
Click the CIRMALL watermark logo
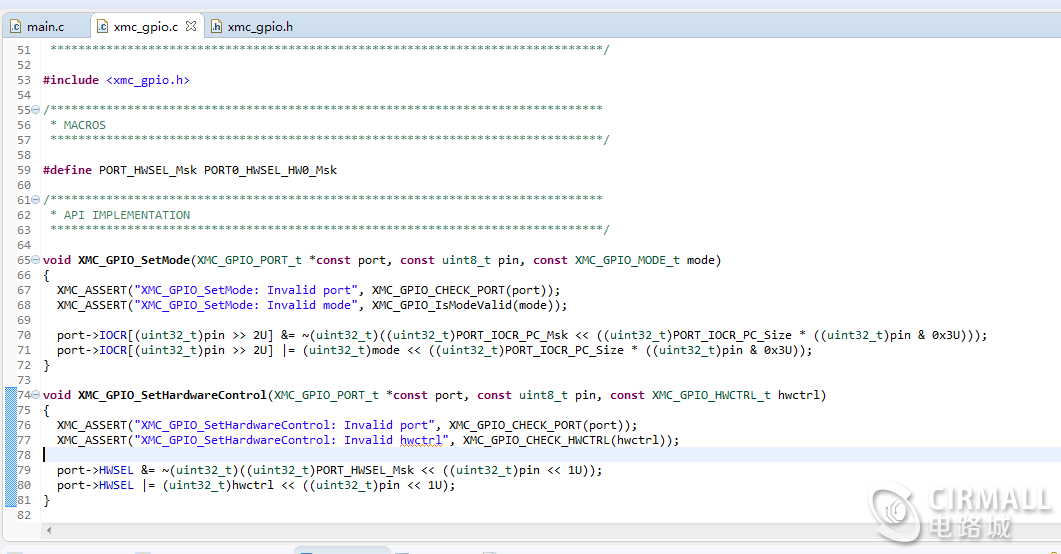tap(959, 512)
